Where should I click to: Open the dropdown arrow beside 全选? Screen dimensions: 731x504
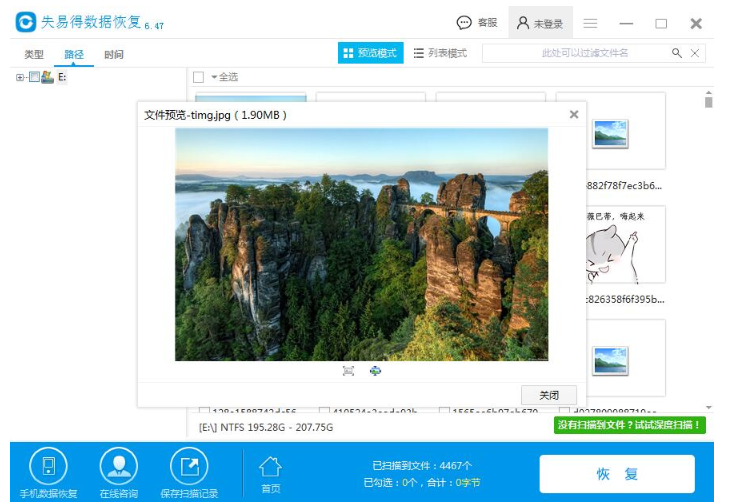point(214,77)
